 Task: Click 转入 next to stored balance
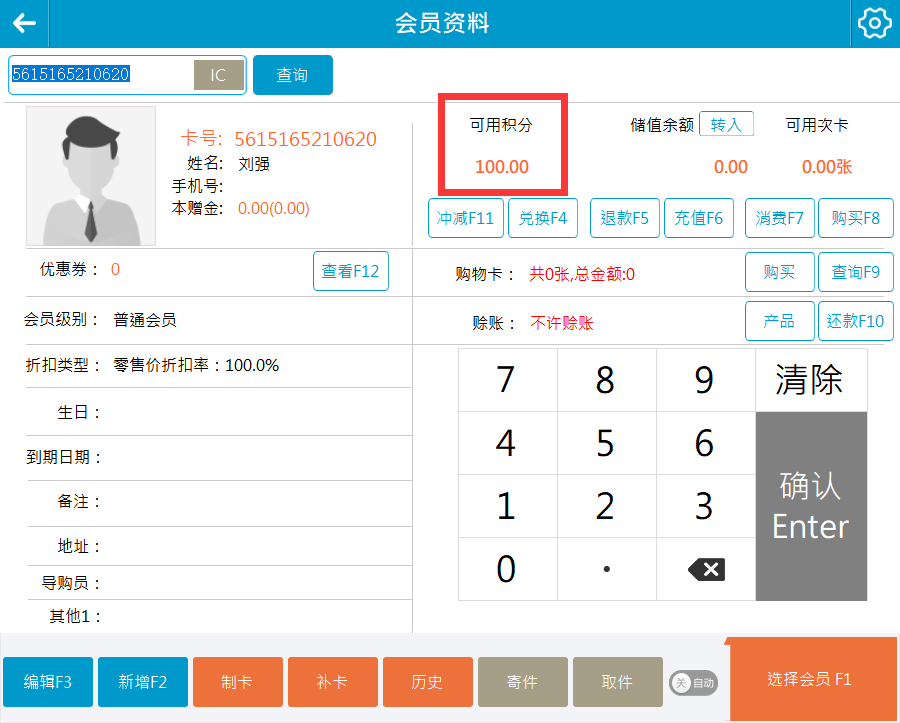[726, 124]
